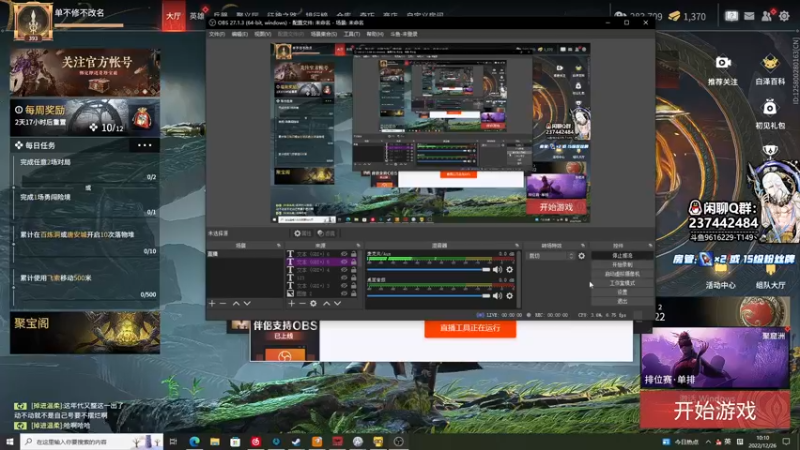This screenshot has height=450, width=800.
Task: Open the 活动中心 activity center
Action: coord(720,276)
